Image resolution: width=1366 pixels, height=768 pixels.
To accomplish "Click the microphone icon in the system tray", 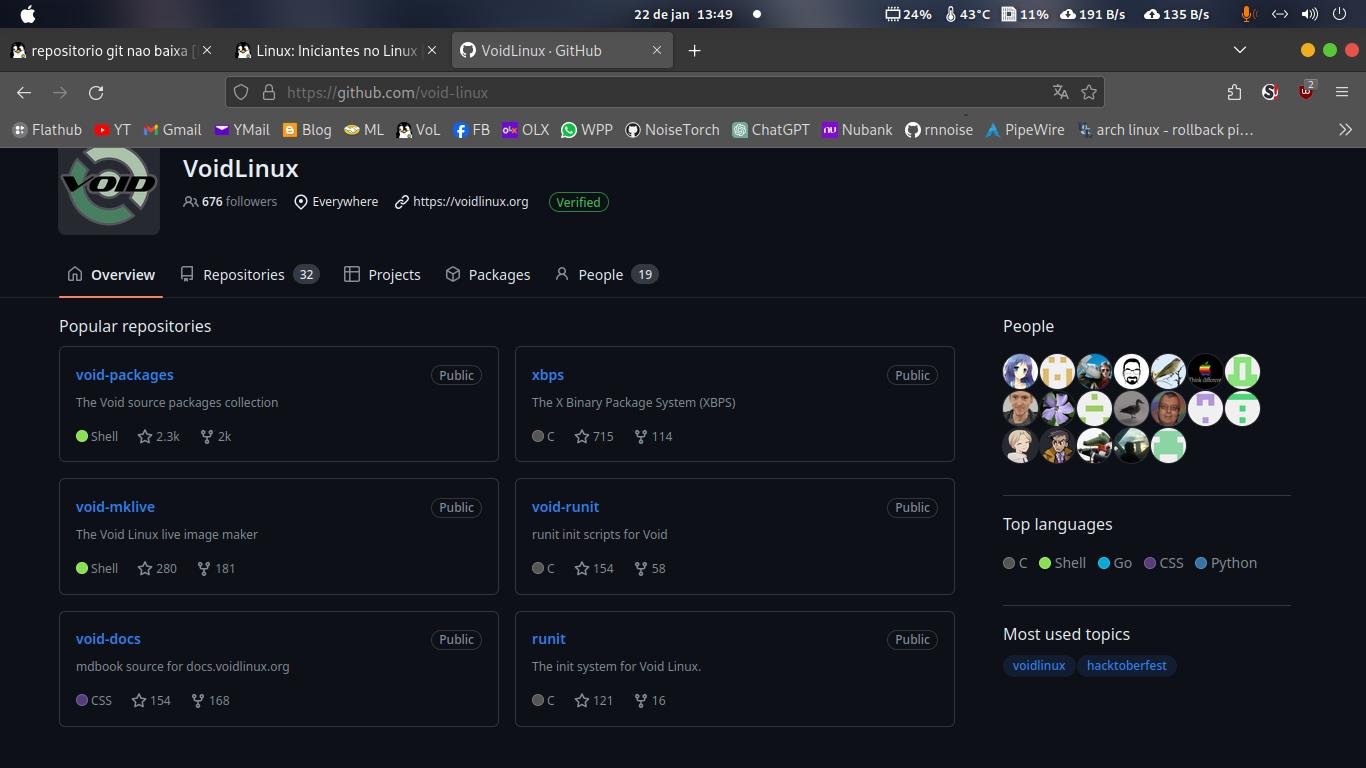I will pos(1248,14).
